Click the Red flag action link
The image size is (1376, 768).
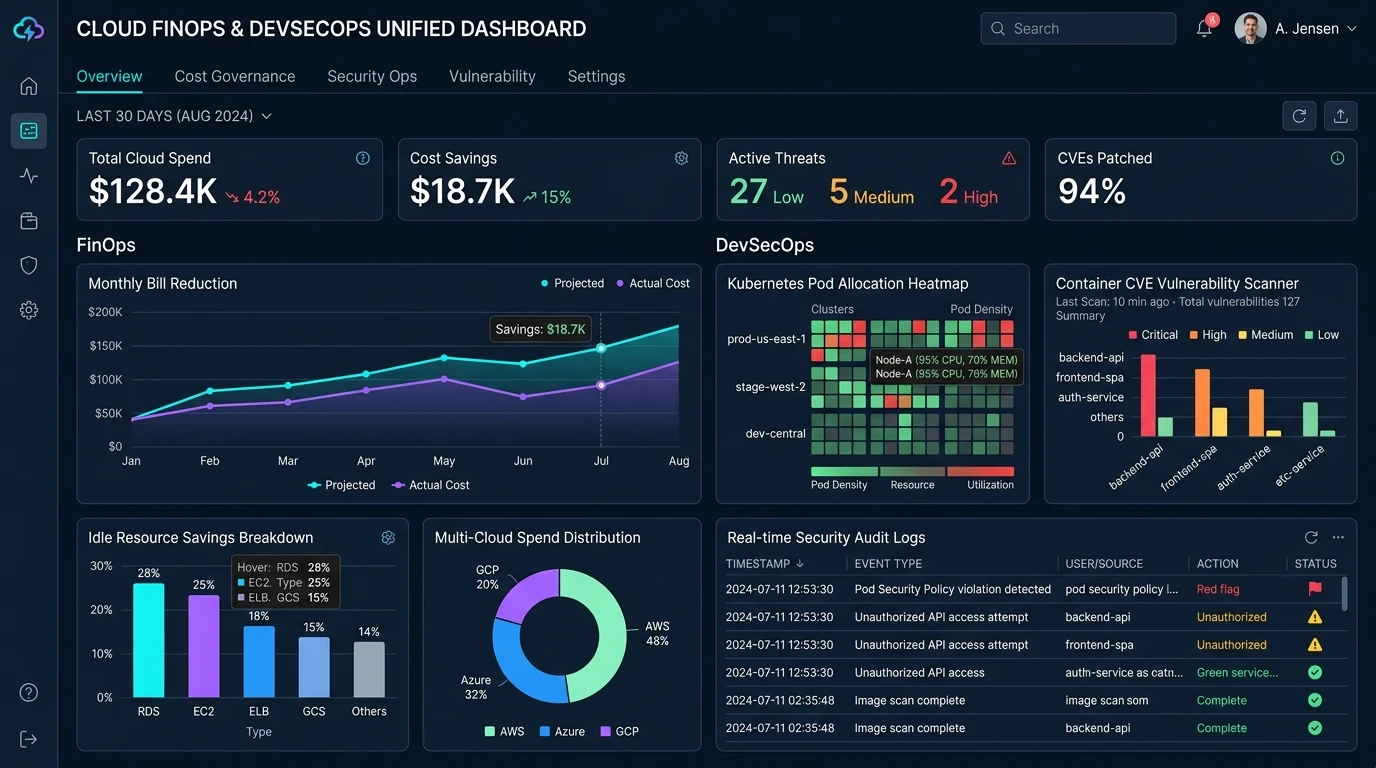point(1218,589)
